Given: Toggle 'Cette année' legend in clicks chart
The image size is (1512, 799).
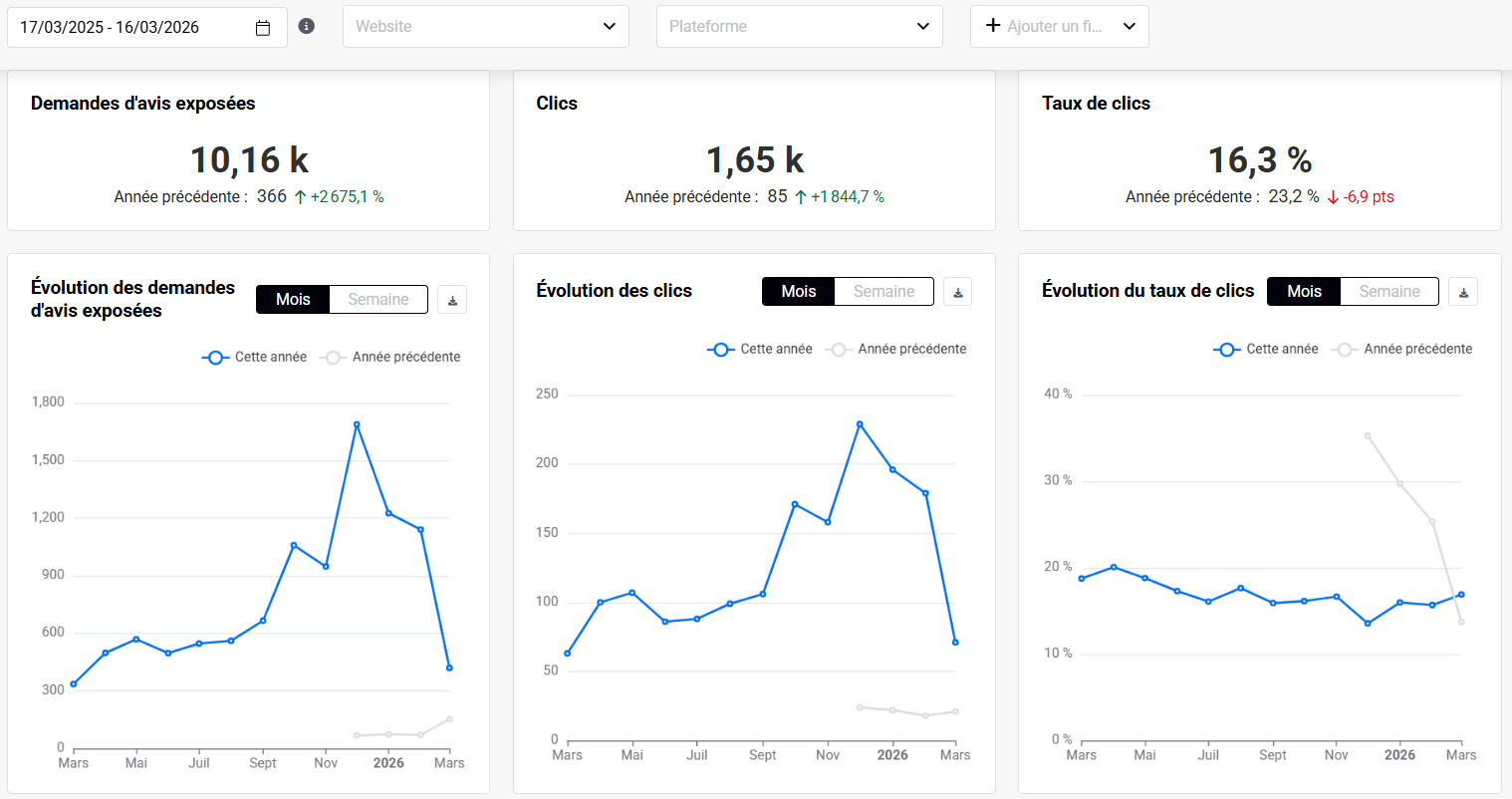Looking at the screenshot, I should [760, 349].
